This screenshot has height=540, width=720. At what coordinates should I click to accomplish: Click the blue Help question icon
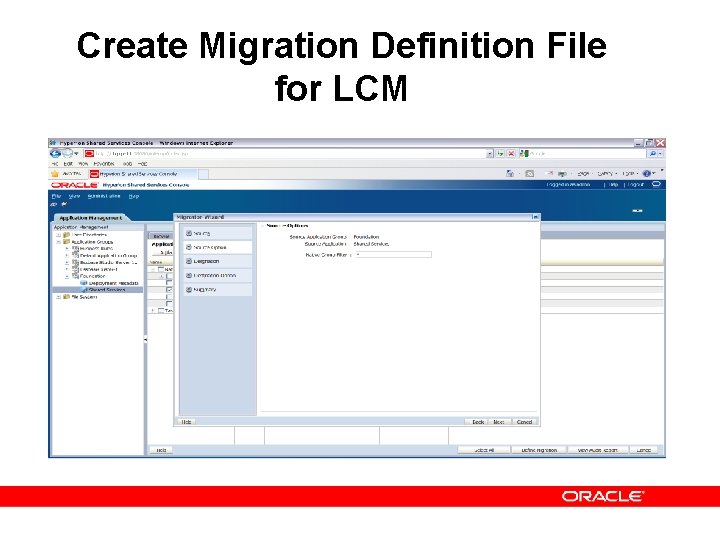point(647,174)
